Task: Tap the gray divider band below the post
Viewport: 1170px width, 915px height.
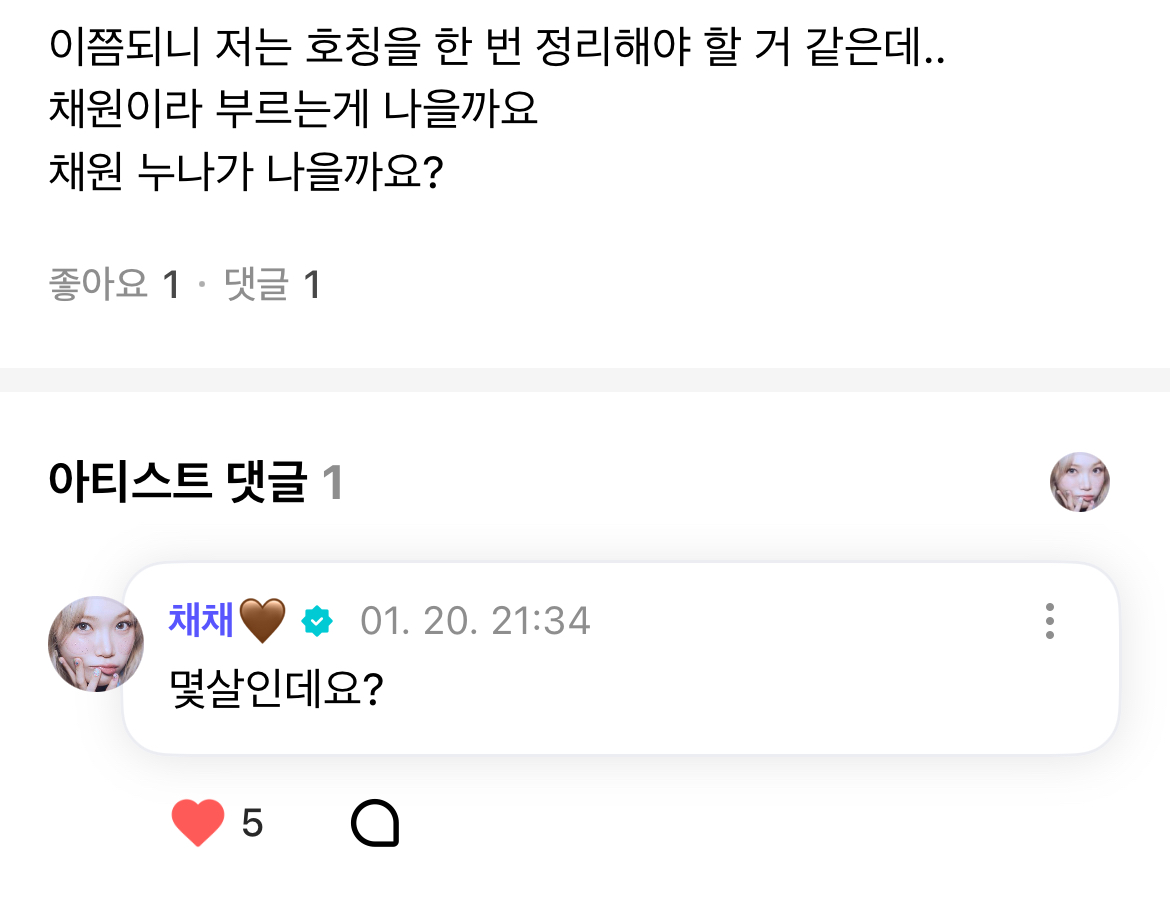Action: click(x=585, y=380)
